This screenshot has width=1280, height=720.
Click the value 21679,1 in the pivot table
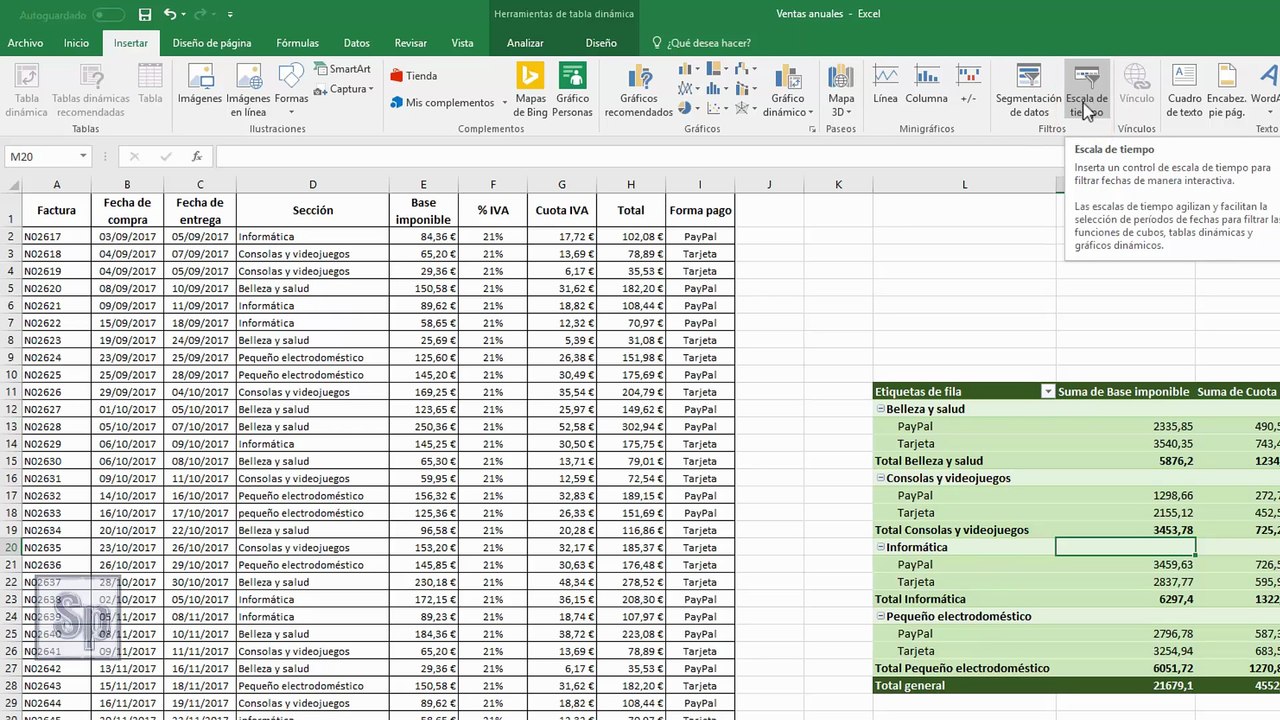1172,686
